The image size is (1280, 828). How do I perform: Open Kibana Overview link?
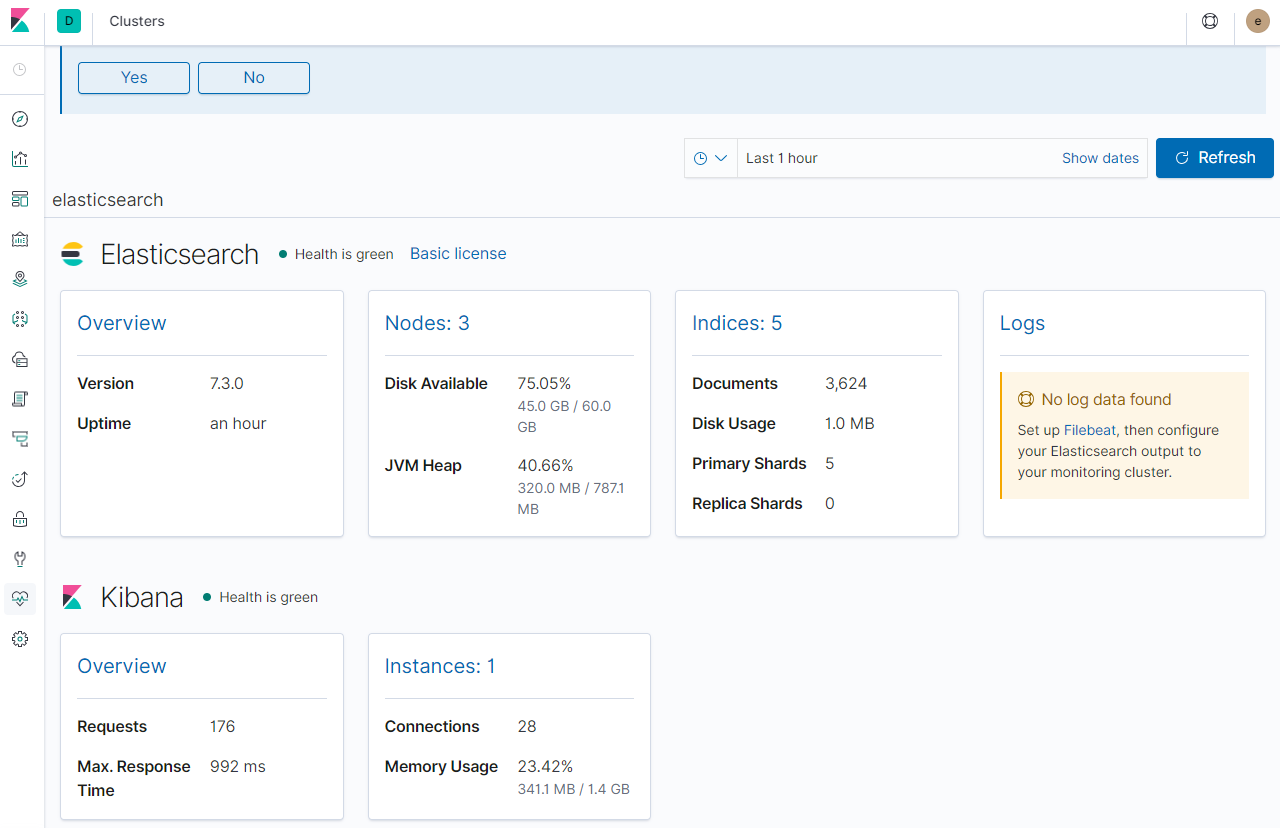(122, 666)
